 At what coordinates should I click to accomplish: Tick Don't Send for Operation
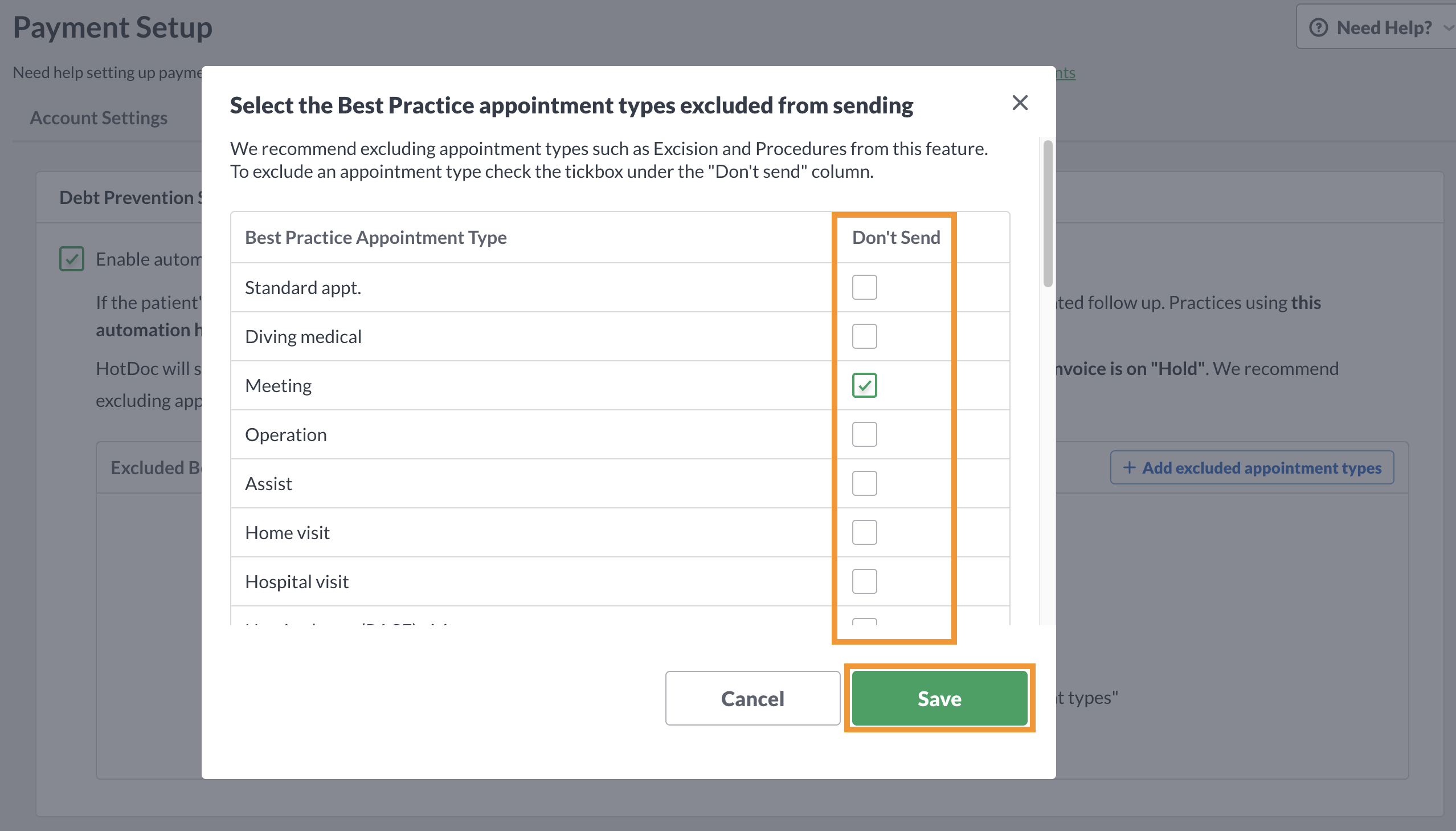[864, 434]
